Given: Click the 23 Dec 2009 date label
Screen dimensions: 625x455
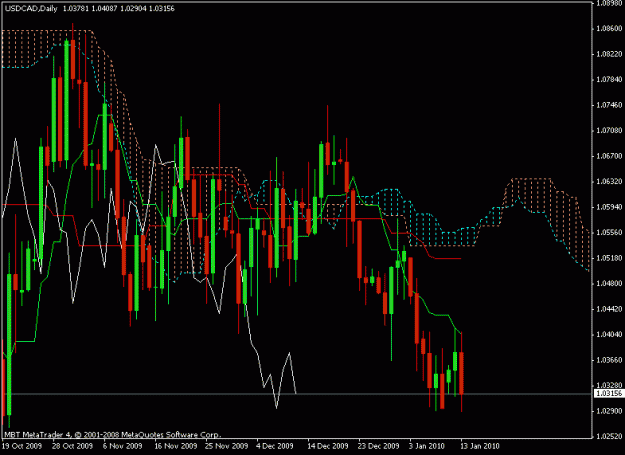Looking at the screenshot, I should pos(379,446).
